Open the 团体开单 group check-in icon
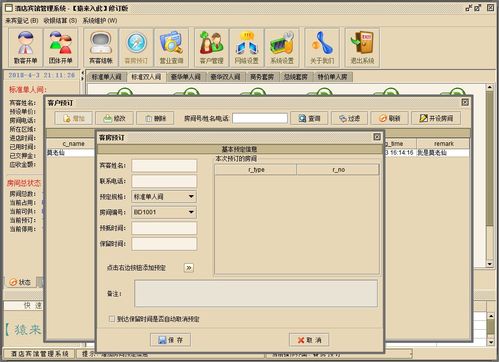499x362 pixels. (60, 47)
